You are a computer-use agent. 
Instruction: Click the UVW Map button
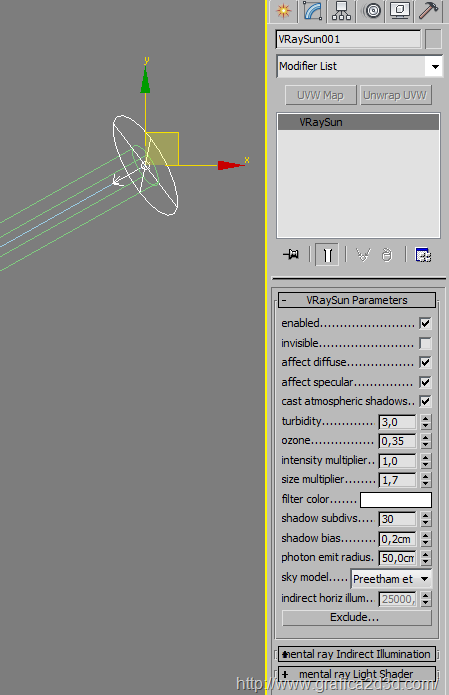pyautogui.click(x=320, y=95)
